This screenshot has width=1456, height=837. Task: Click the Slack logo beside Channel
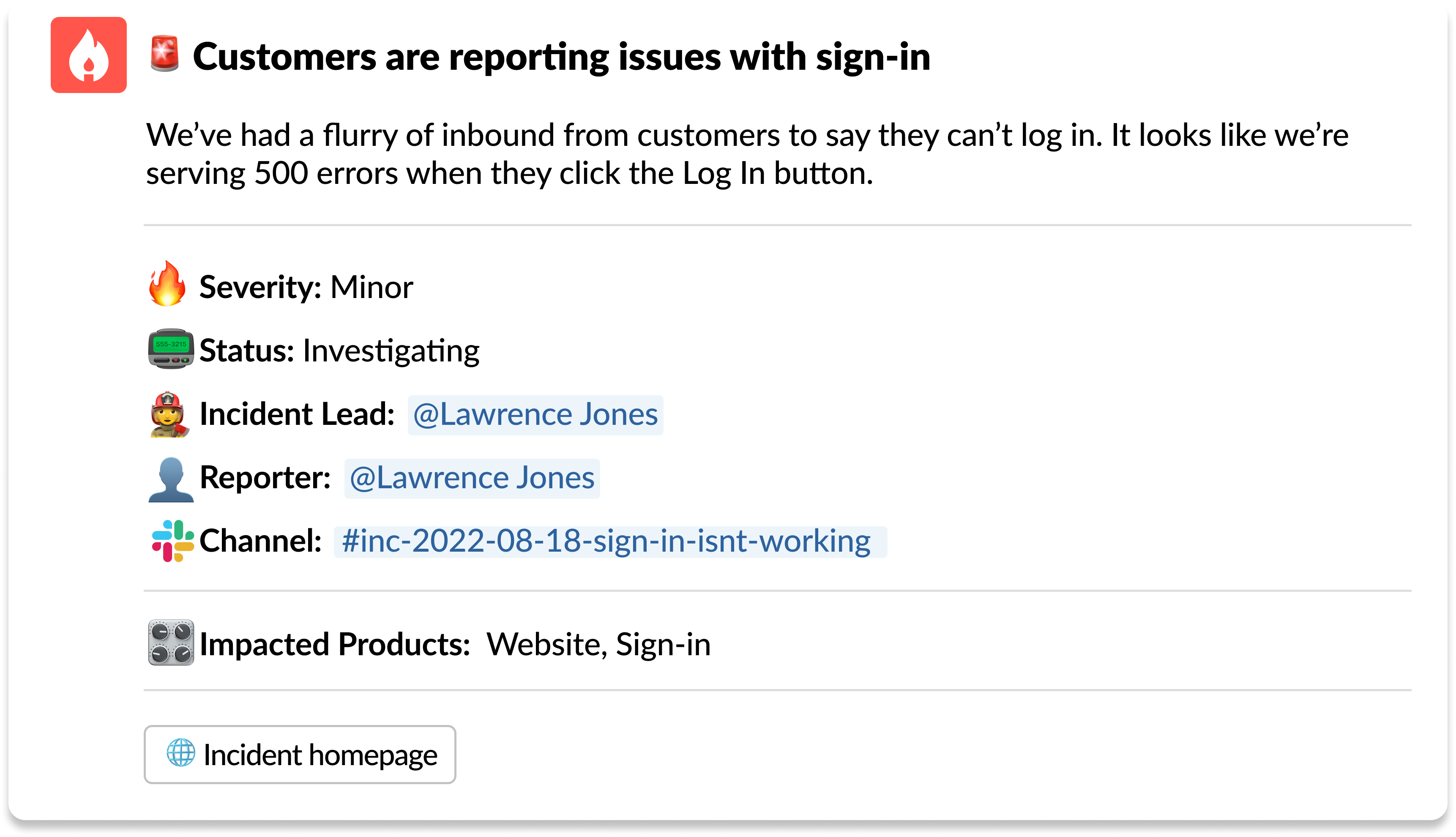click(172, 541)
